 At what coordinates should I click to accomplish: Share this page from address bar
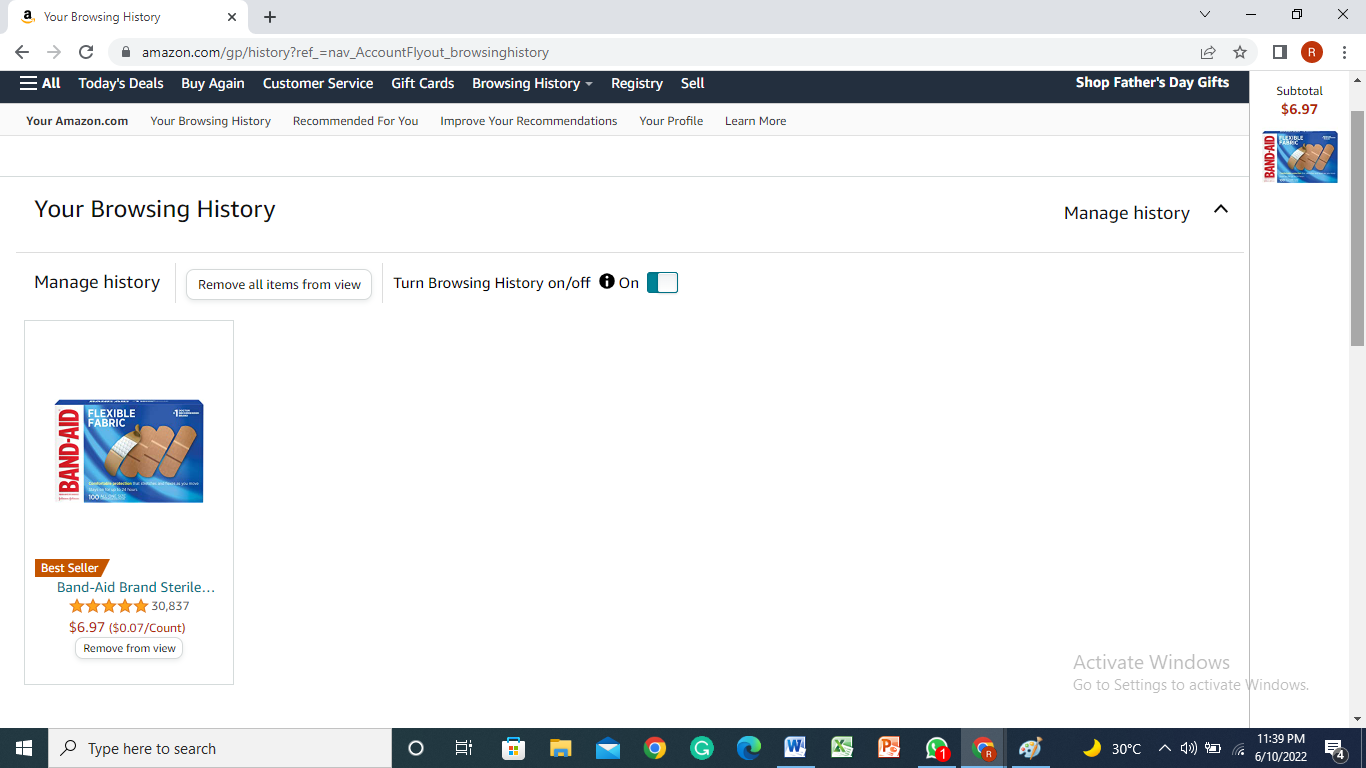tap(1208, 52)
